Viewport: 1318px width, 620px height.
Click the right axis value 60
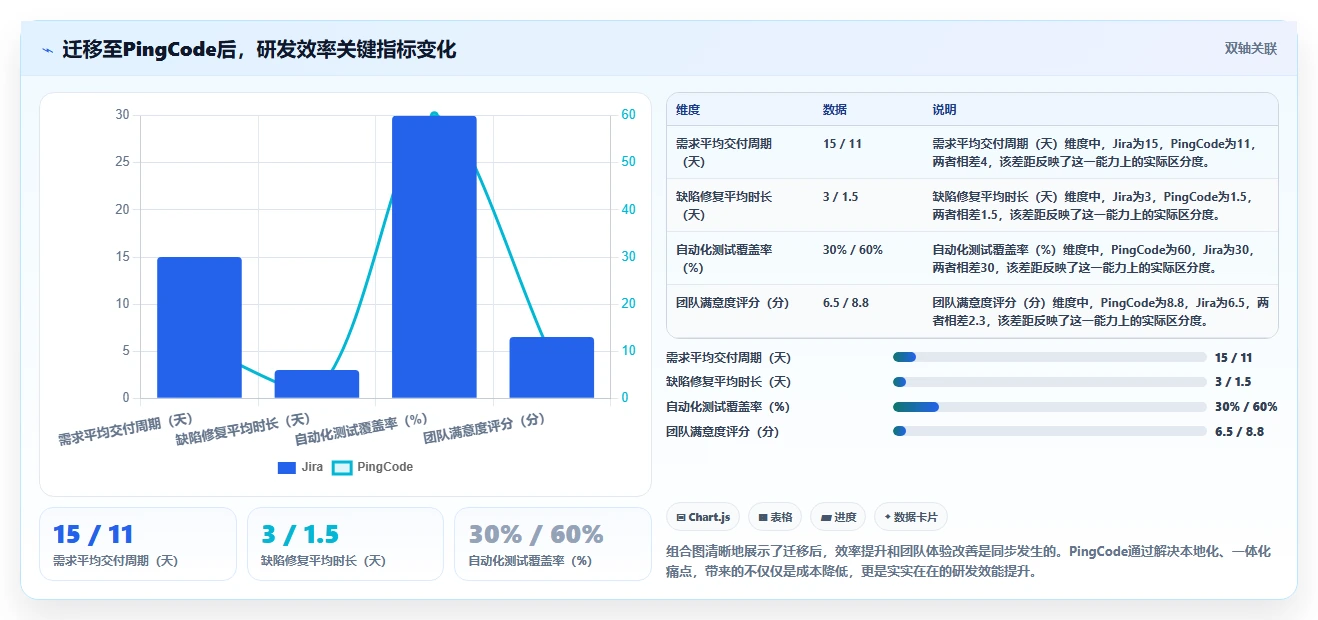pos(628,115)
